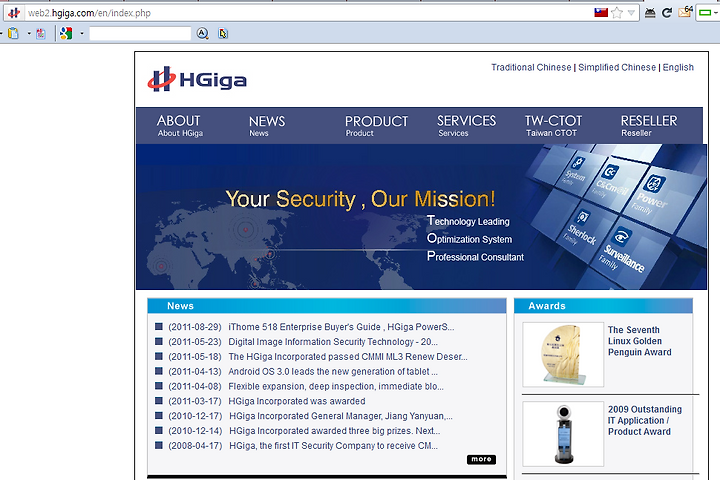Click the Android robot toolbar icon
This screenshot has height=480, width=720.
(x=650, y=13)
